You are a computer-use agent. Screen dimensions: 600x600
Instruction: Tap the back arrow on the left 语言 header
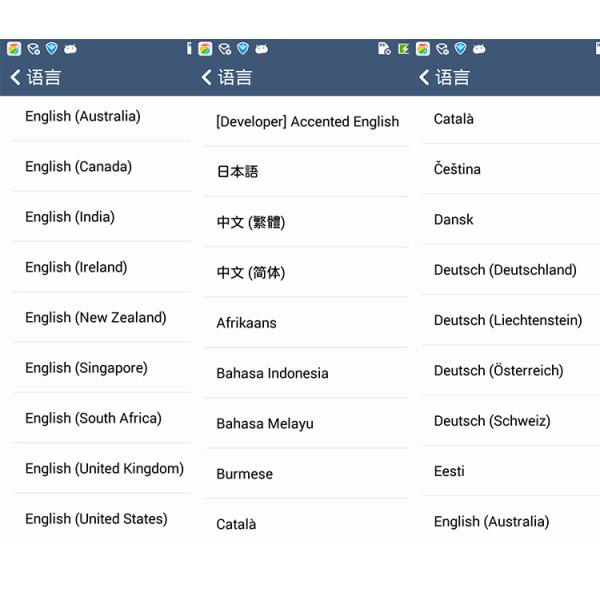pyautogui.click(x=15, y=78)
